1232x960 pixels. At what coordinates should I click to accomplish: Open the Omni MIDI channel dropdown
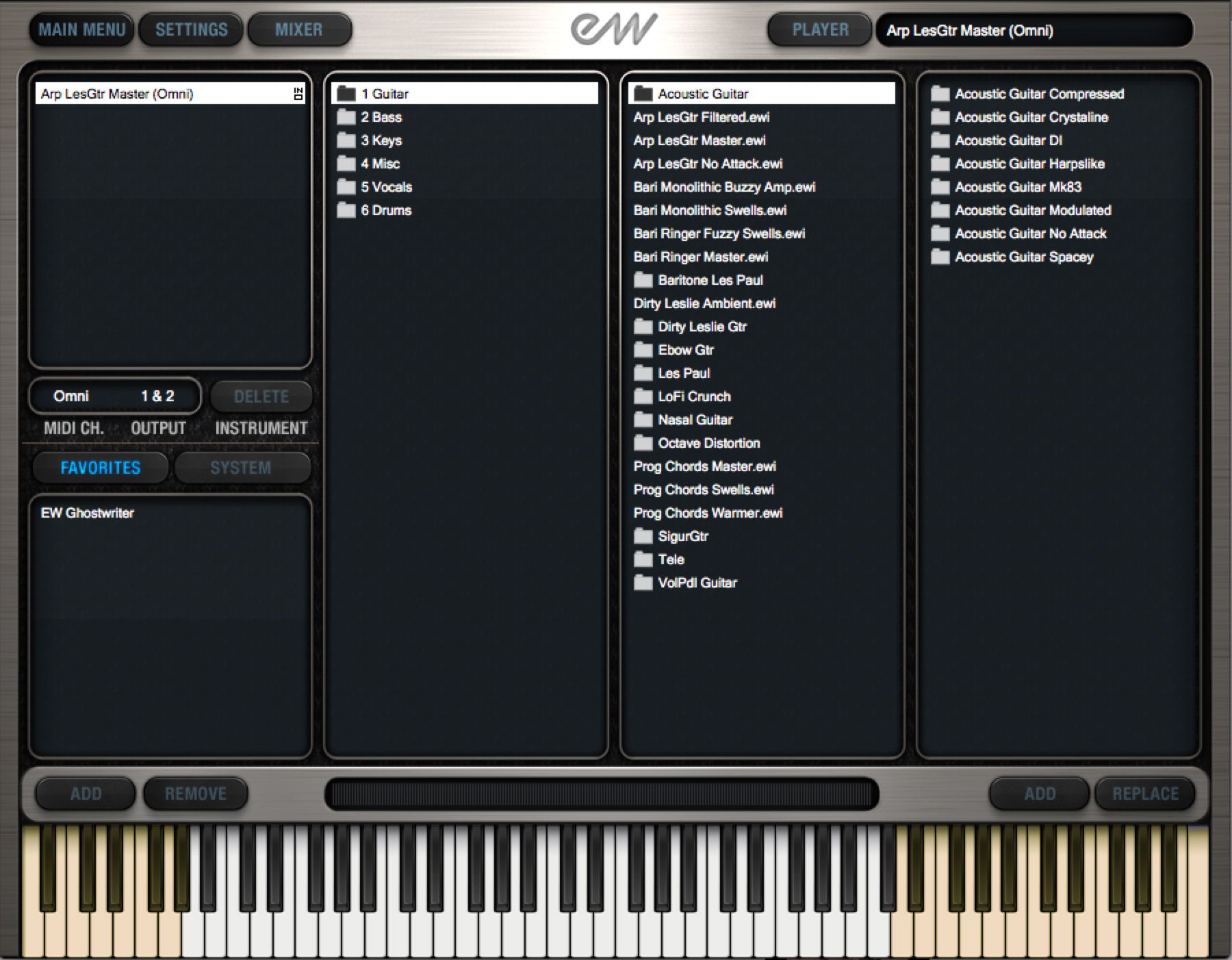pyautogui.click(x=71, y=396)
